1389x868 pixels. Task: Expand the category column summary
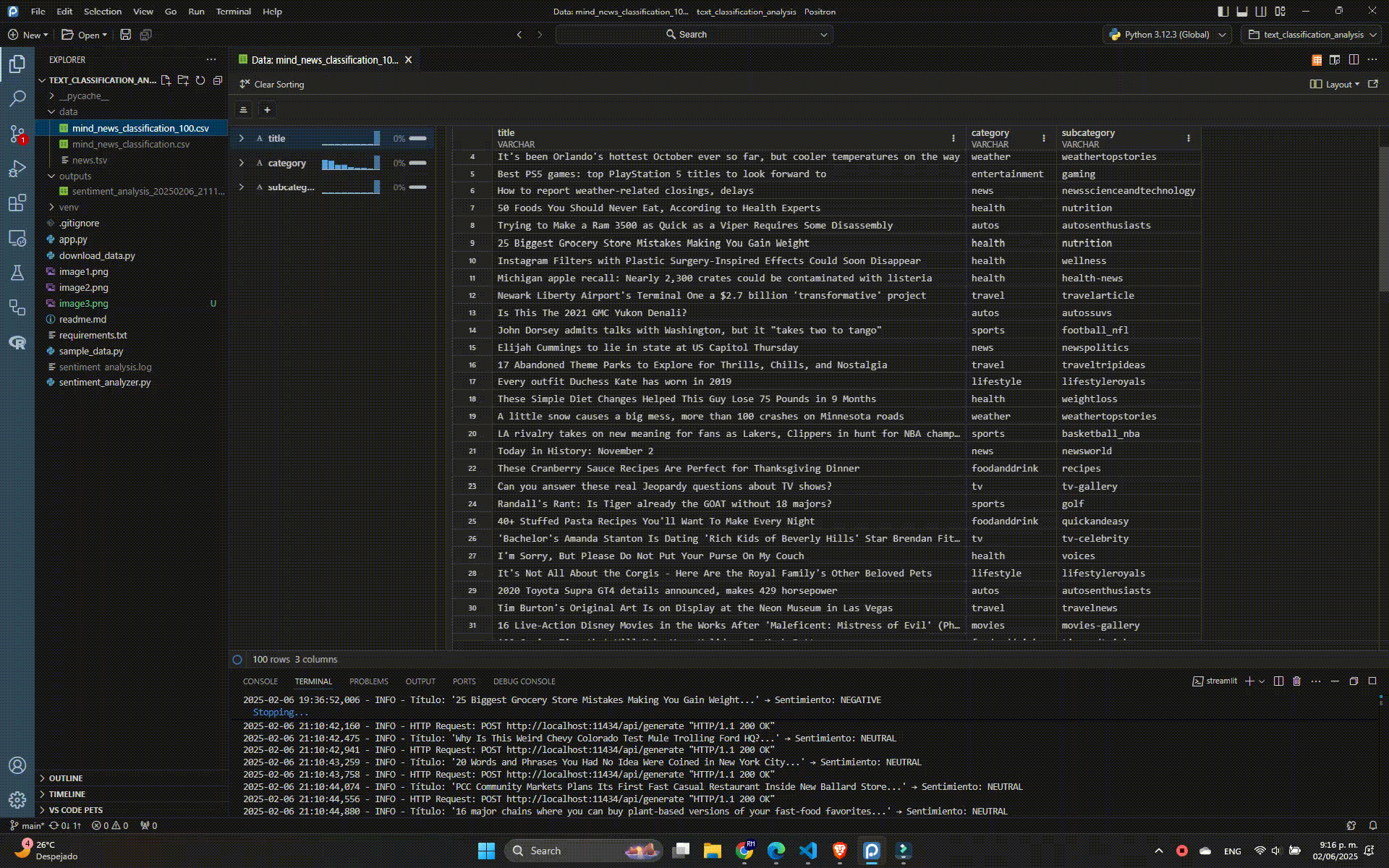point(242,163)
